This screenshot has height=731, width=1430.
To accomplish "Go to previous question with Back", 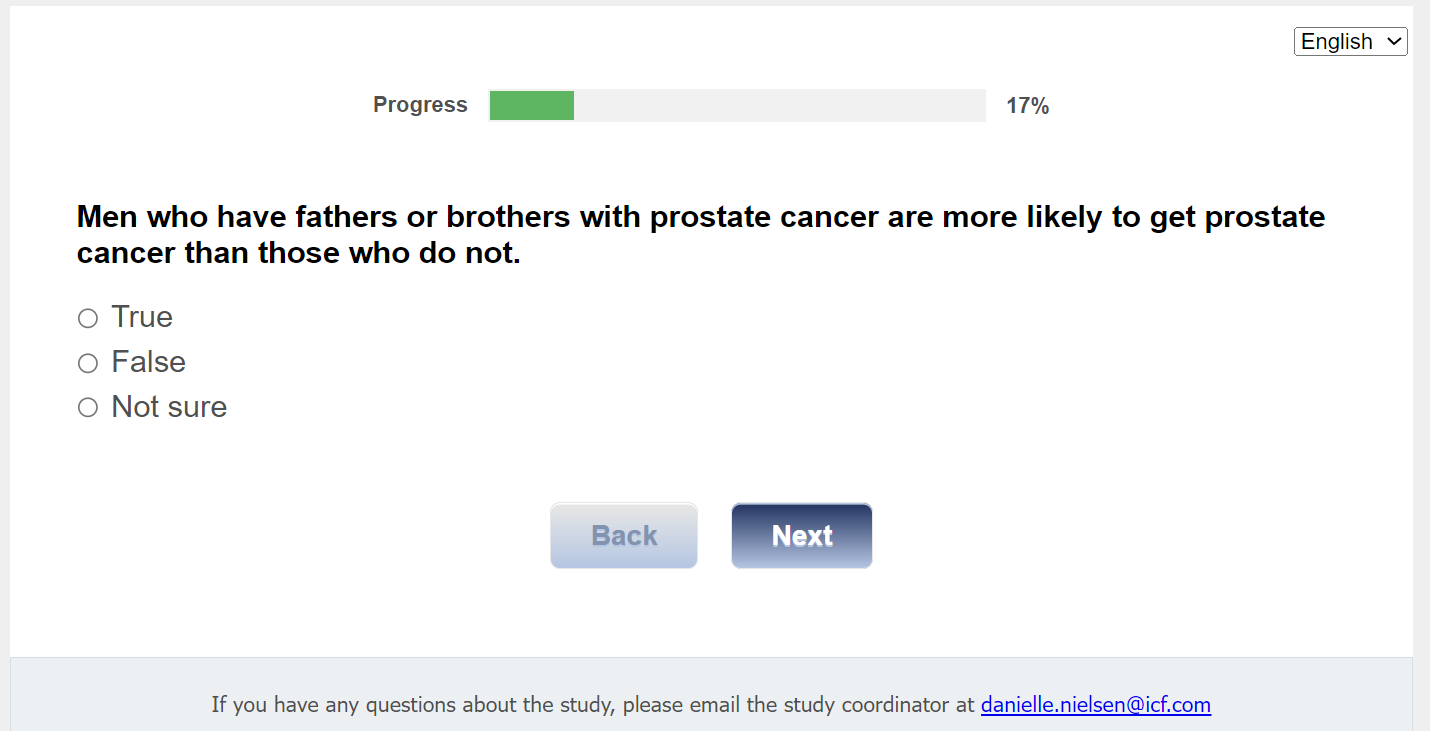I will coord(624,536).
